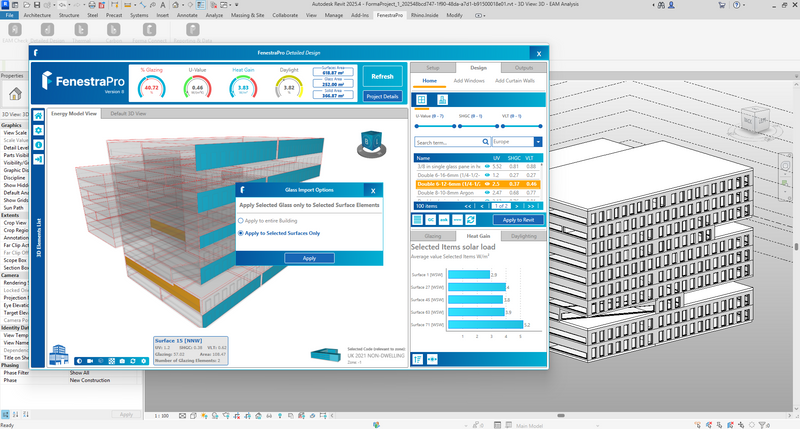Click the Carbon ribbon icon
Viewport: 800px width, 429px height.
click(113, 30)
